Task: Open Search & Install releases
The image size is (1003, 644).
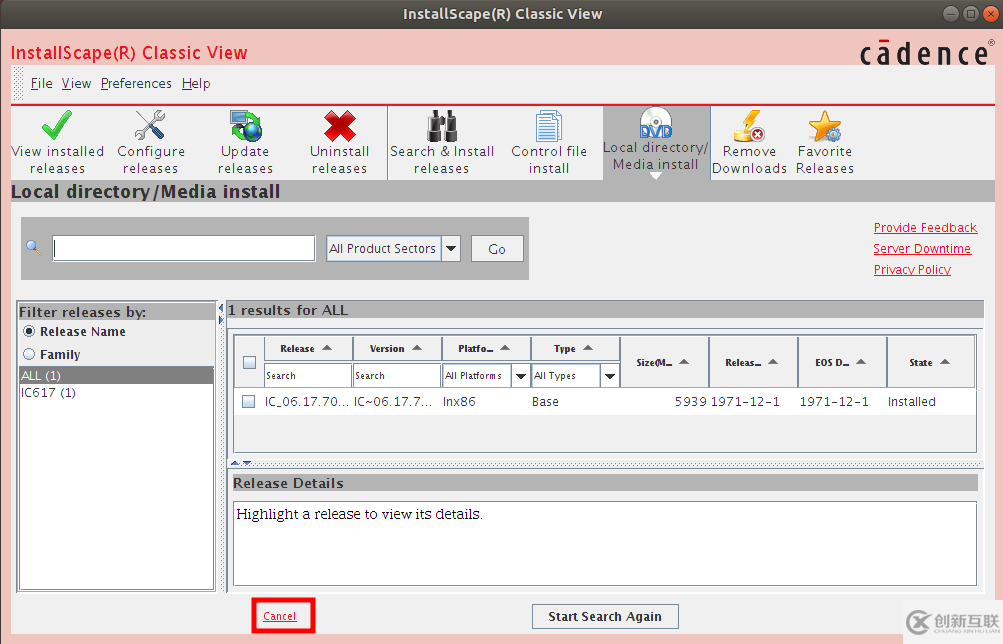Action: [x=442, y=140]
